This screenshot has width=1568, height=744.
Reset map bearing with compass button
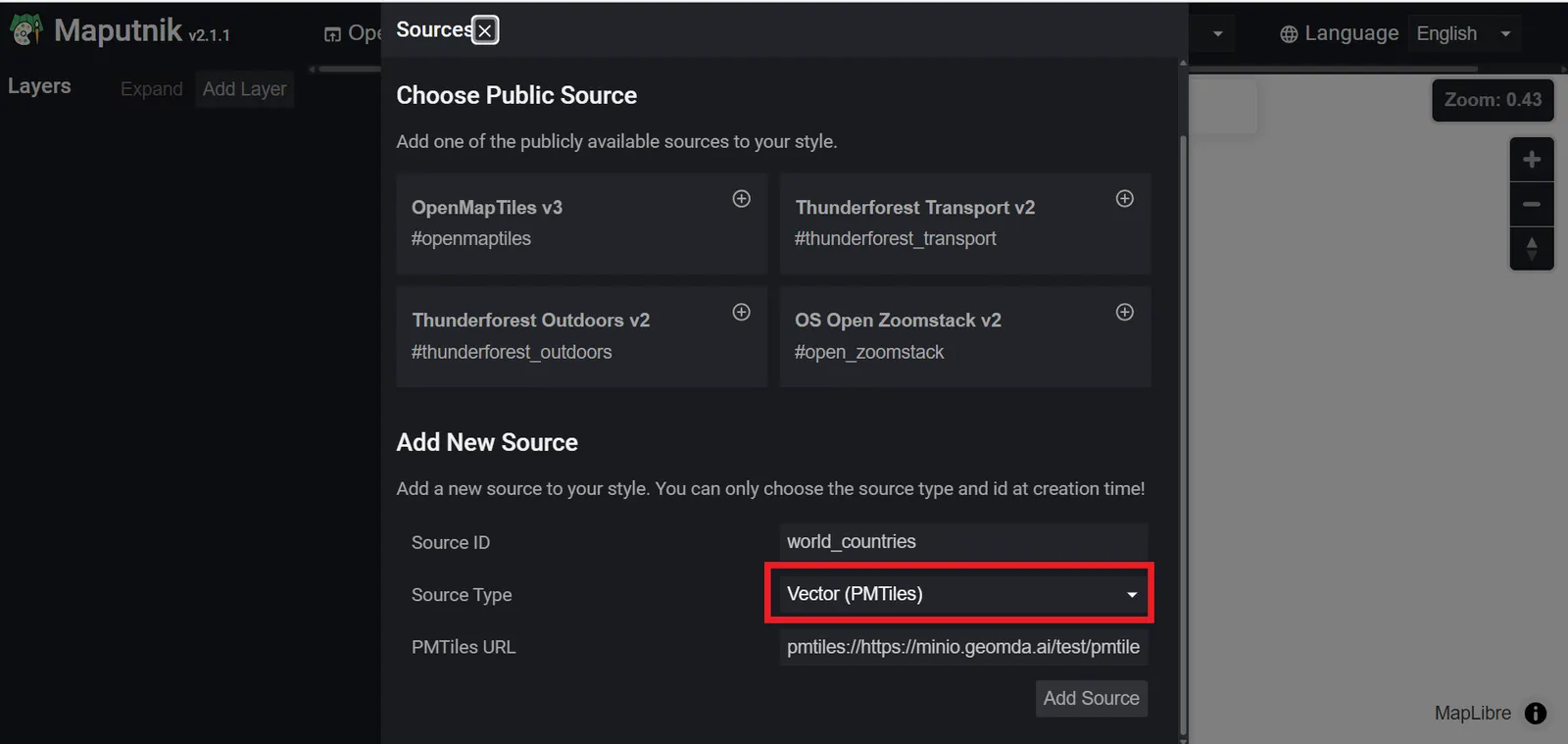coord(1532,248)
